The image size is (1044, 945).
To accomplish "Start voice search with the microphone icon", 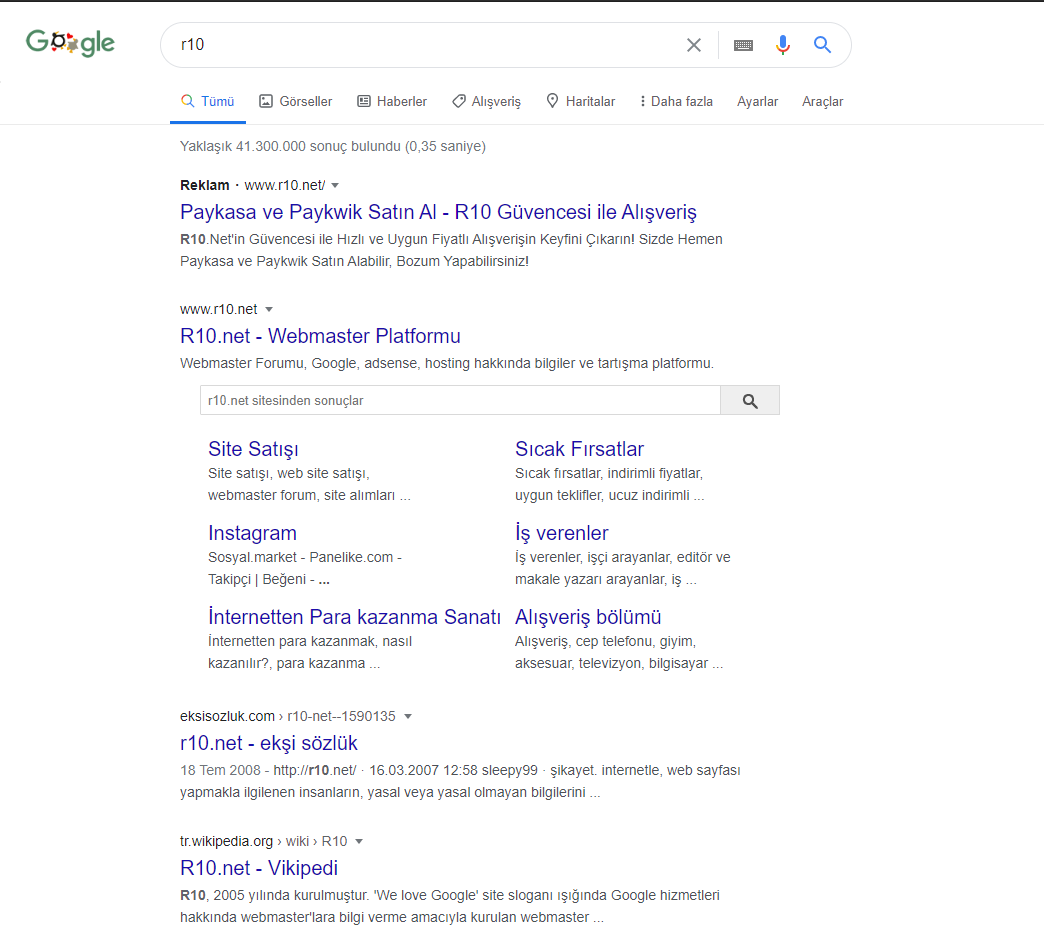I will (783, 45).
